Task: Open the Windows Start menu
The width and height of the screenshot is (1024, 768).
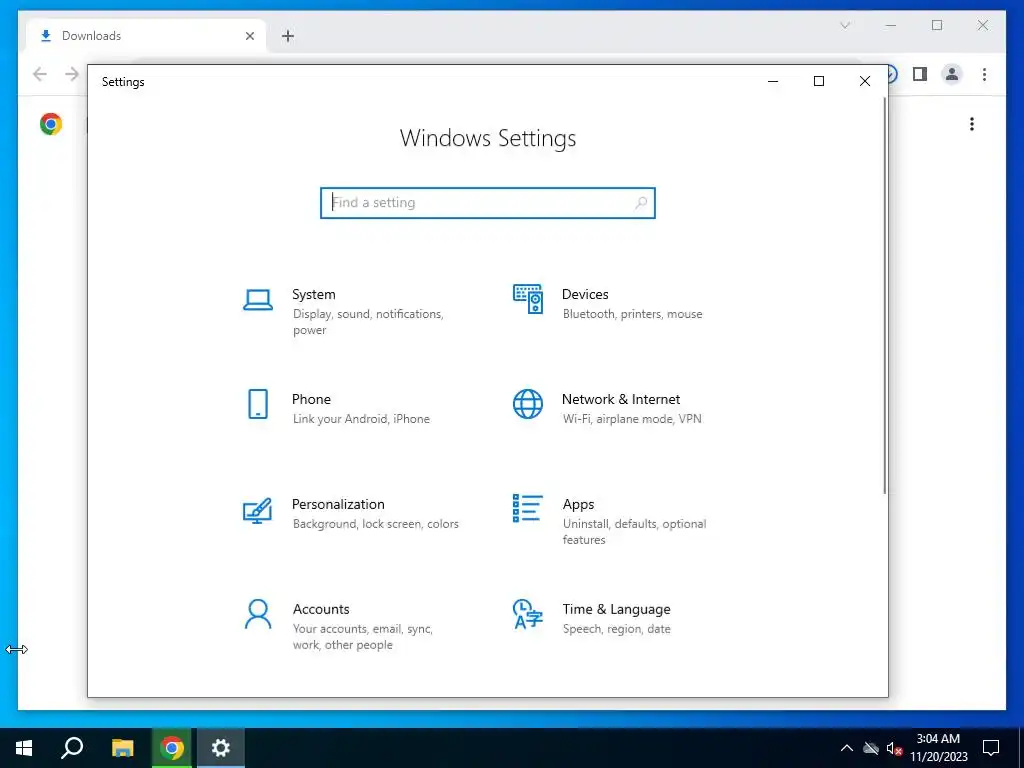Action: (24, 748)
